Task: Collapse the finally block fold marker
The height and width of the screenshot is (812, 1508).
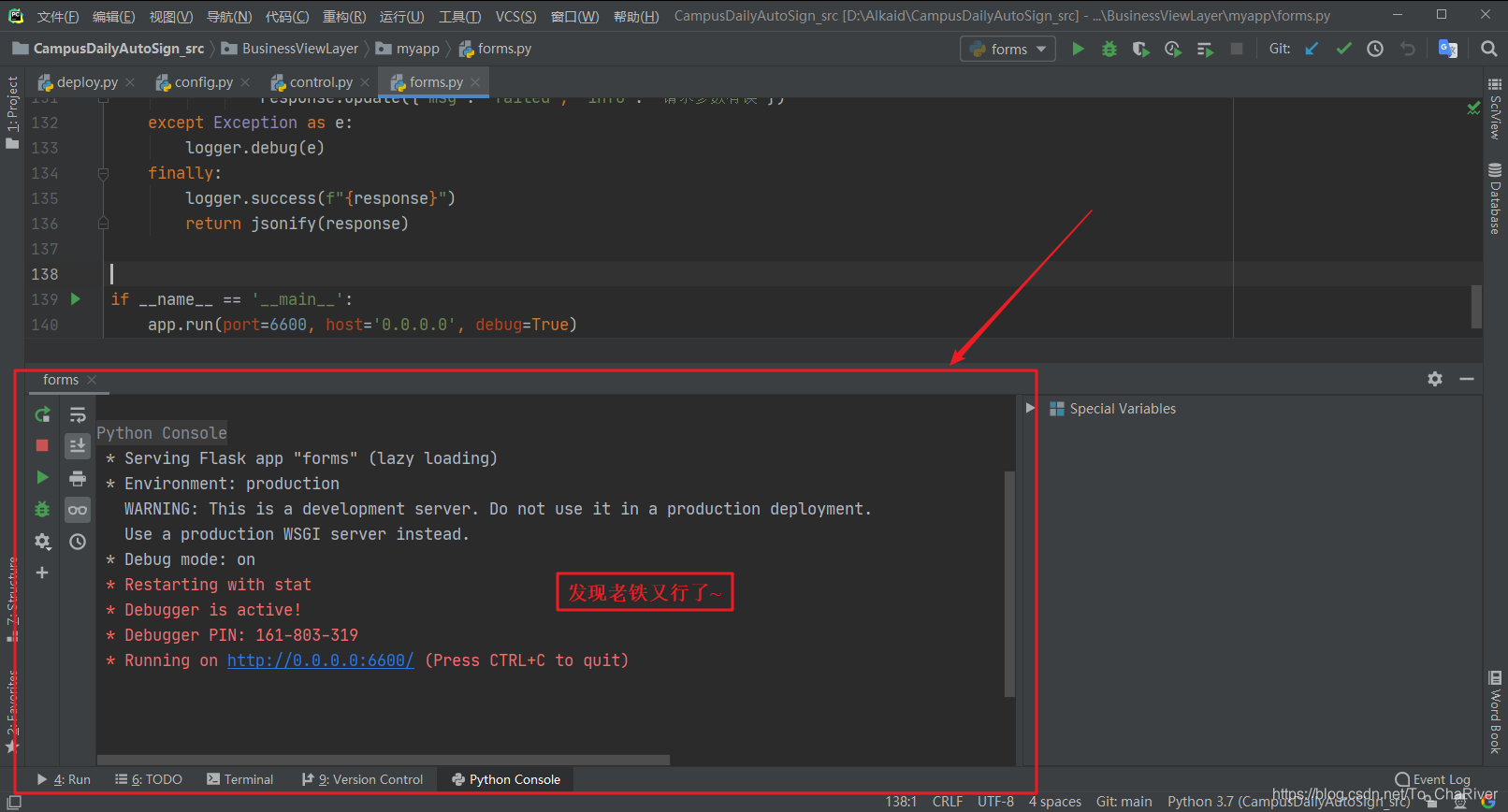Action: [103, 173]
